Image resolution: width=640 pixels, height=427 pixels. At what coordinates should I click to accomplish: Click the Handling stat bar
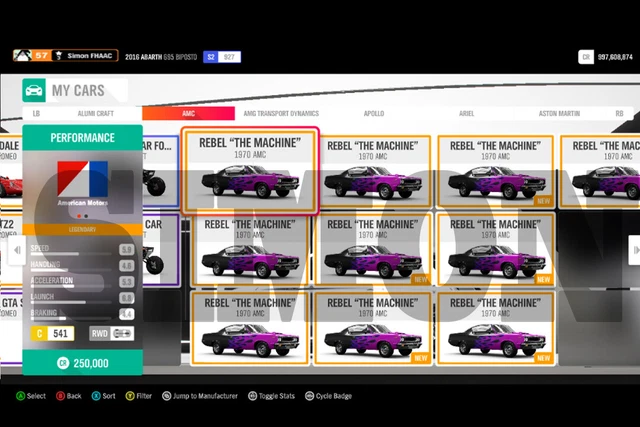(71, 270)
